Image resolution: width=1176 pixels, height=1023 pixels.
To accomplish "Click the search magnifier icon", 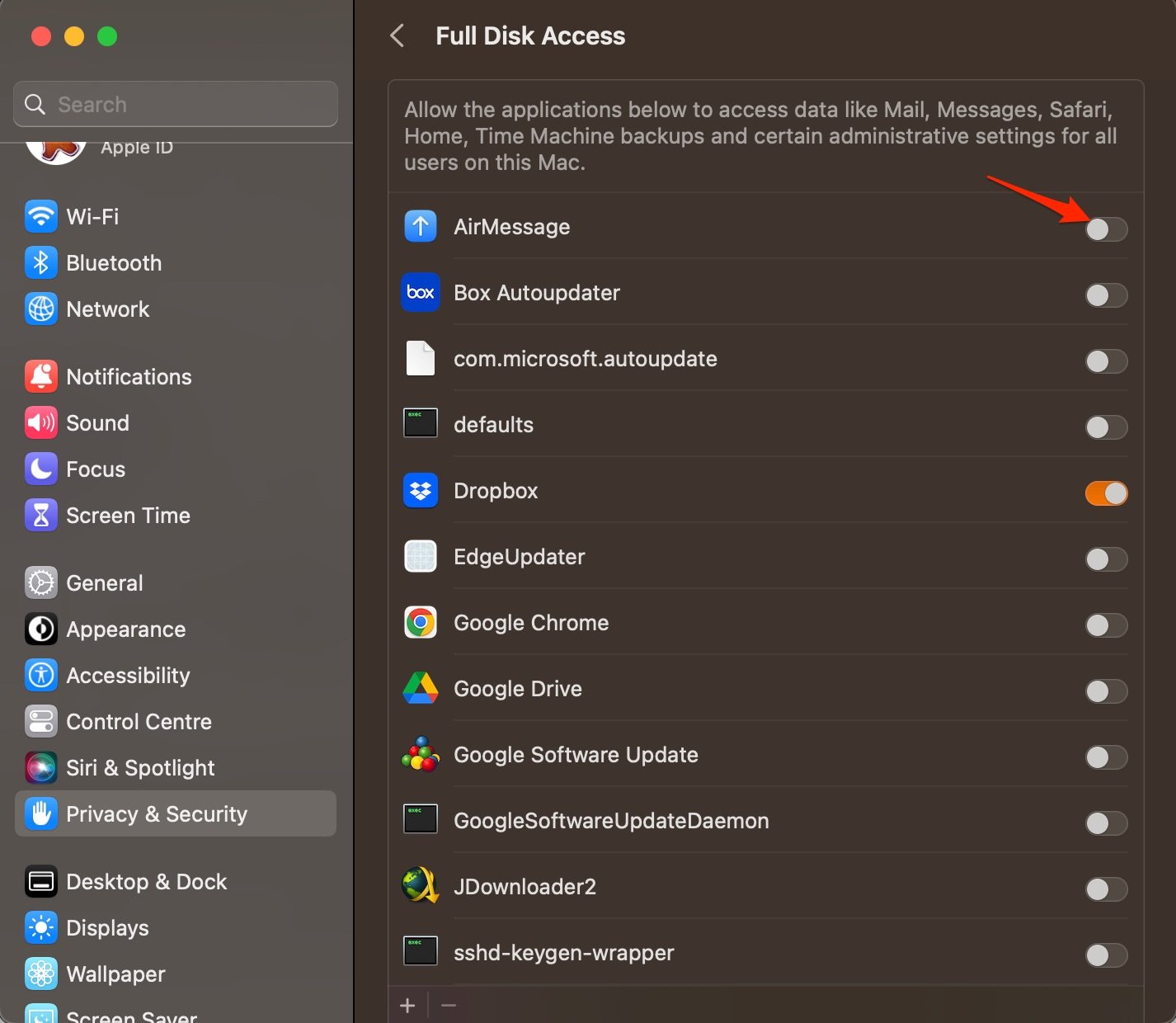I will (x=35, y=104).
